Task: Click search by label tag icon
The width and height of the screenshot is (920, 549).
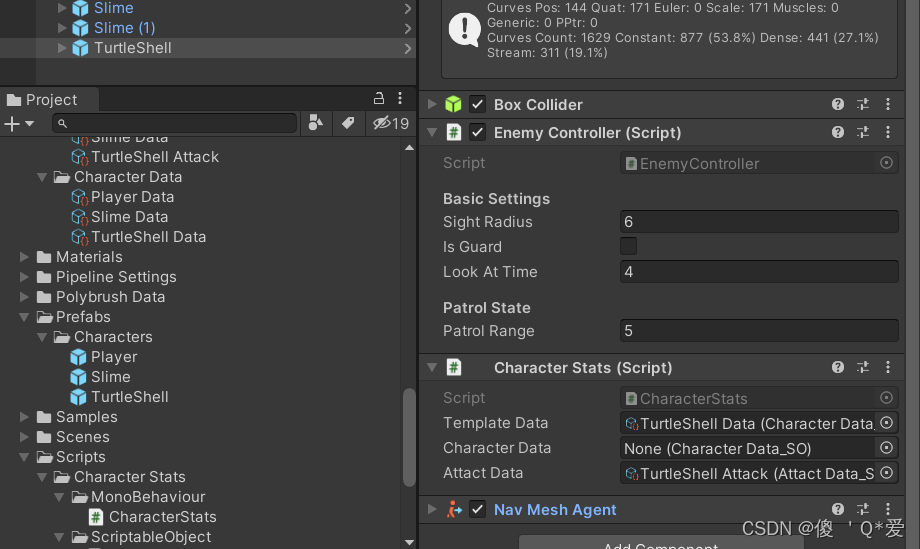Action: (x=348, y=123)
